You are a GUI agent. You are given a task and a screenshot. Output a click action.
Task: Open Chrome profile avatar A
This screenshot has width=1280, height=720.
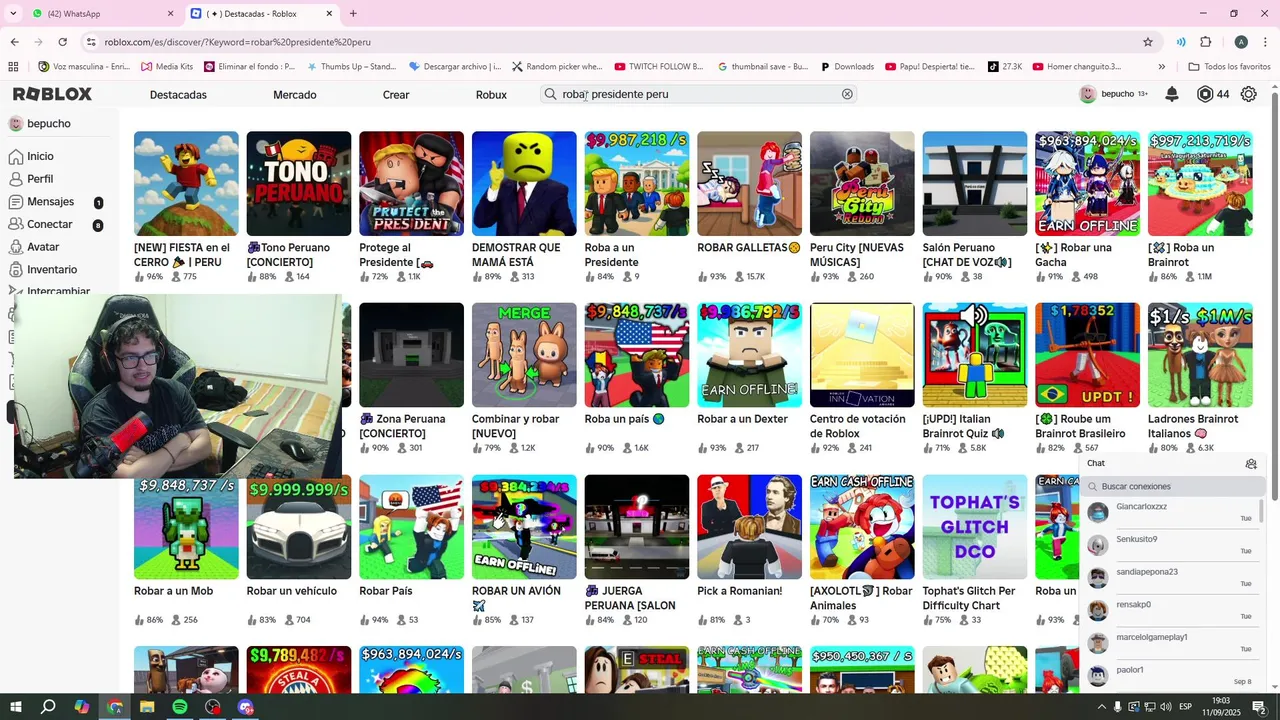point(1241,42)
